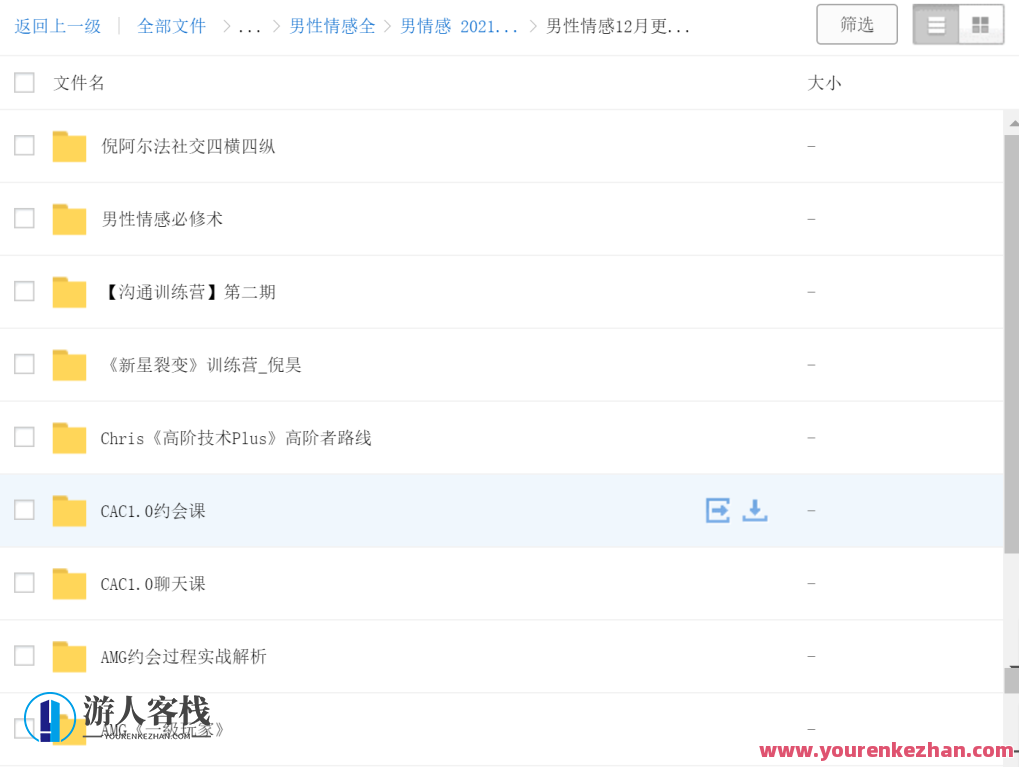The height and width of the screenshot is (767, 1019).
Task: Open folder icon for 【沟通训练营】第二期
Action: [70, 292]
